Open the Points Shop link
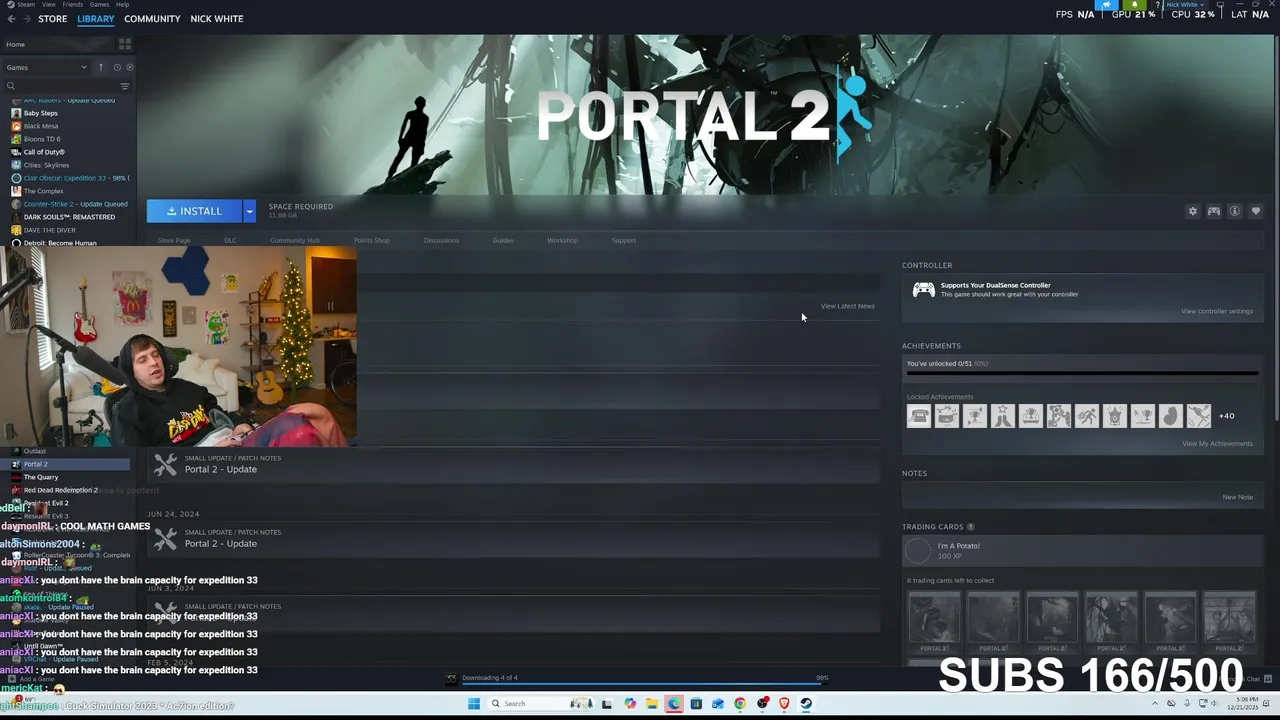 tap(371, 240)
